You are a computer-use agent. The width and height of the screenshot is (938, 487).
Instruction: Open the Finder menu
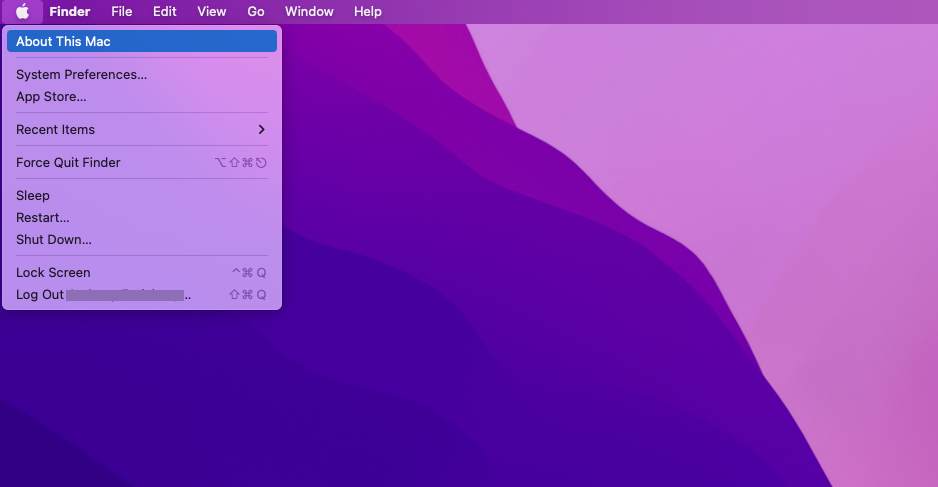69,11
